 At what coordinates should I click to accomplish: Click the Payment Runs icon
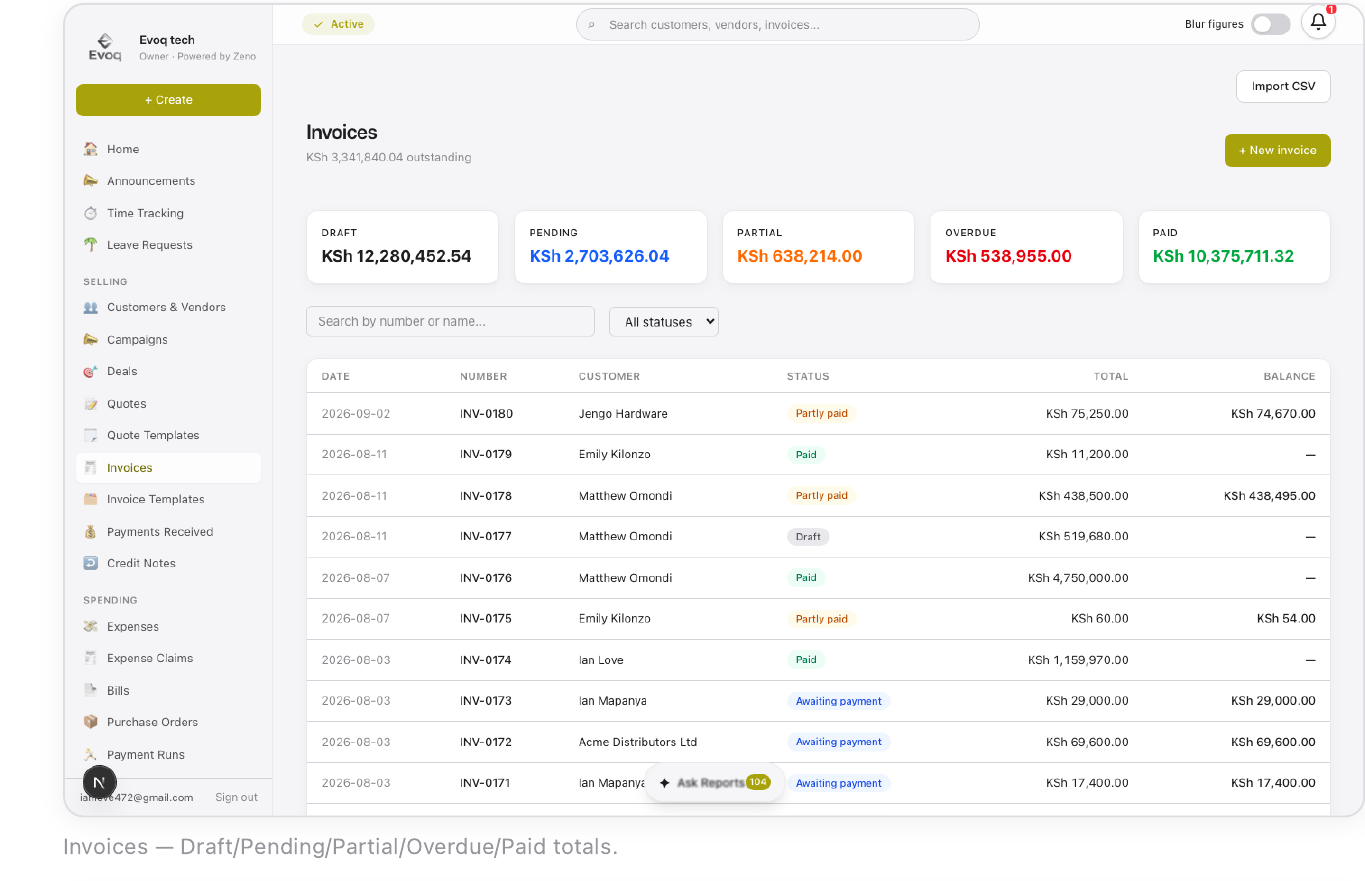(91, 755)
